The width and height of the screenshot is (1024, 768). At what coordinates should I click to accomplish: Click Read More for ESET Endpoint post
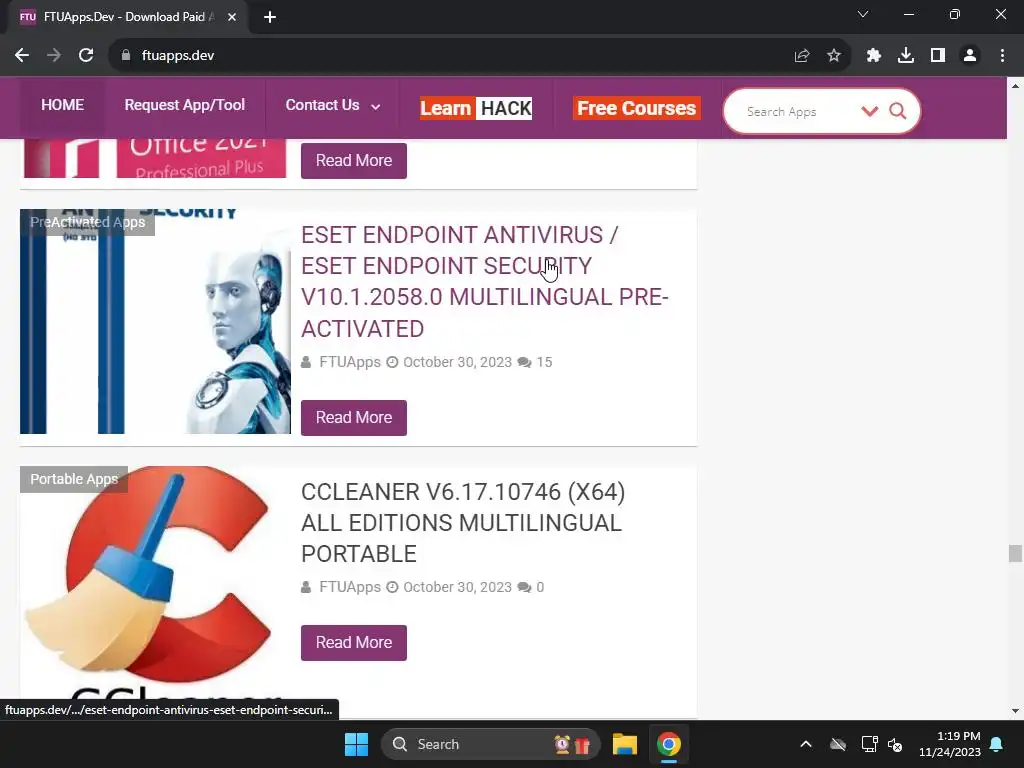354,417
